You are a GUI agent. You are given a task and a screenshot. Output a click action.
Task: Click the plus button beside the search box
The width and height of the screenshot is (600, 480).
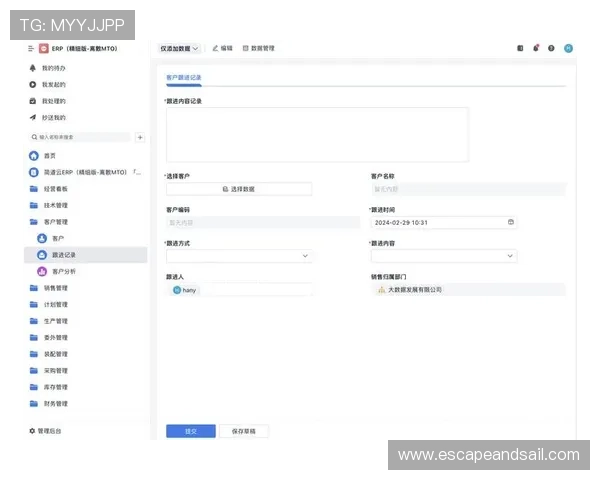click(140, 137)
